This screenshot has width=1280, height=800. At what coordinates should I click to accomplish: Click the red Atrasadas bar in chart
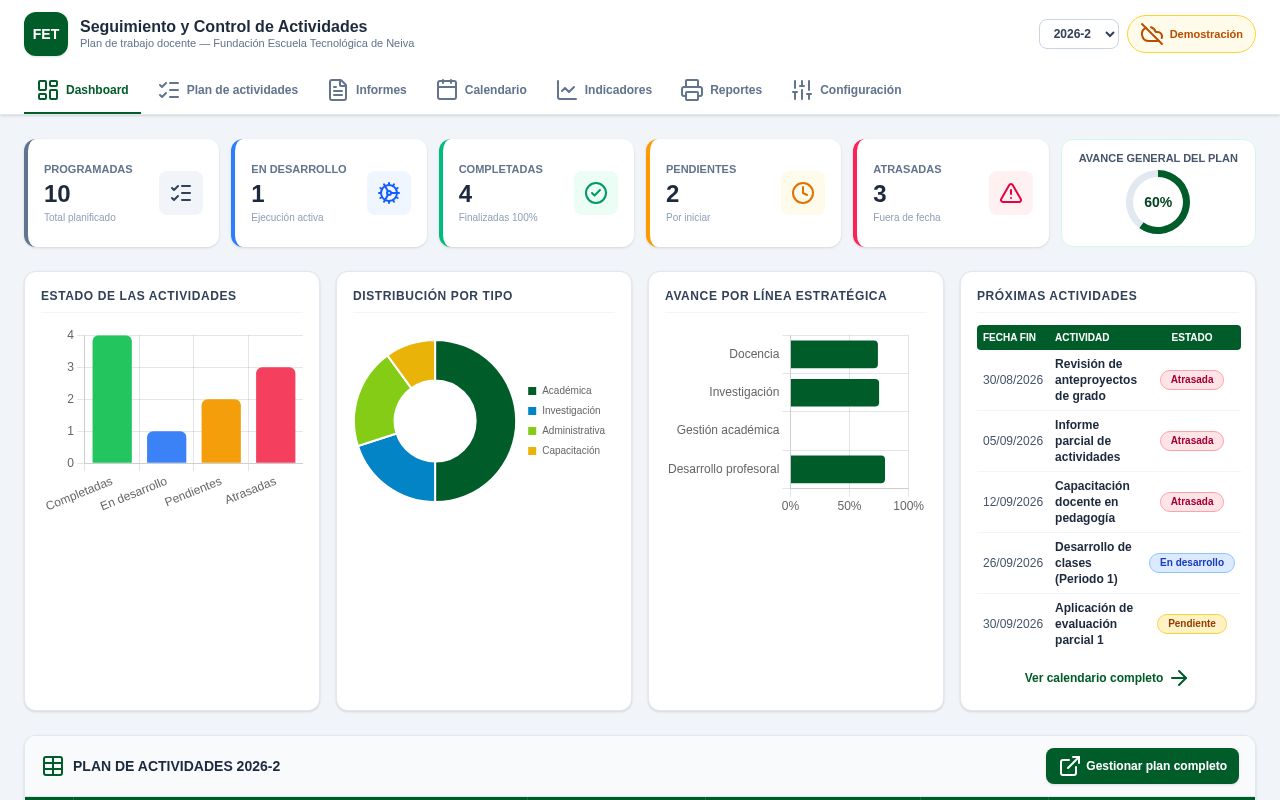(x=275, y=415)
